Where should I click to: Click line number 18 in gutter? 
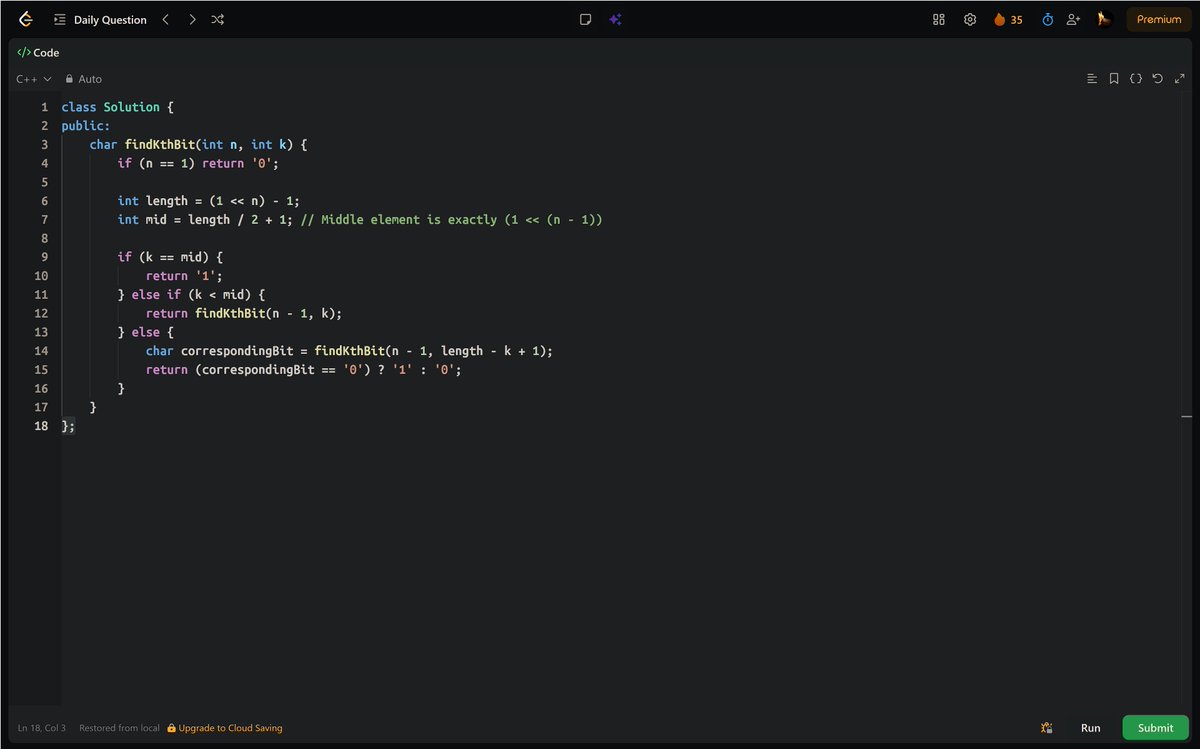coord(41,426)
